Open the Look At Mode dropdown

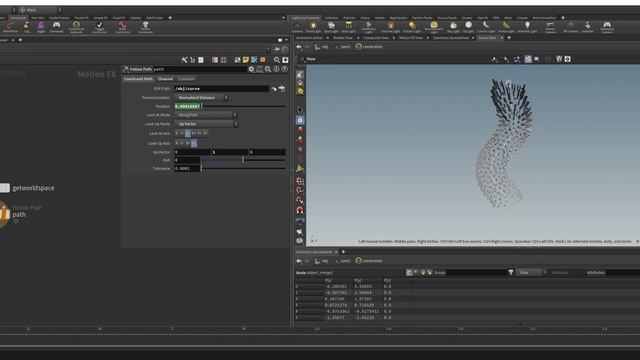pyautogui.click(x=206, y=115)
